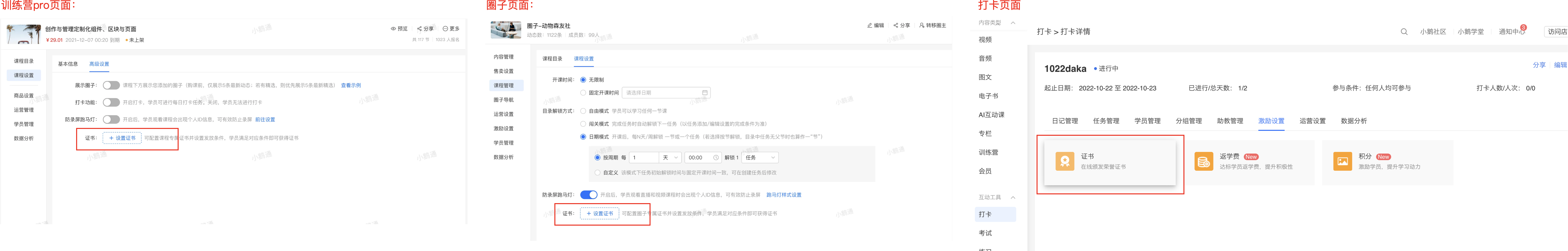This screenshot has height=251, width=1568.
Task: Open the 更多 menu icon in 训练营 page
Action: tap(445, 29)
